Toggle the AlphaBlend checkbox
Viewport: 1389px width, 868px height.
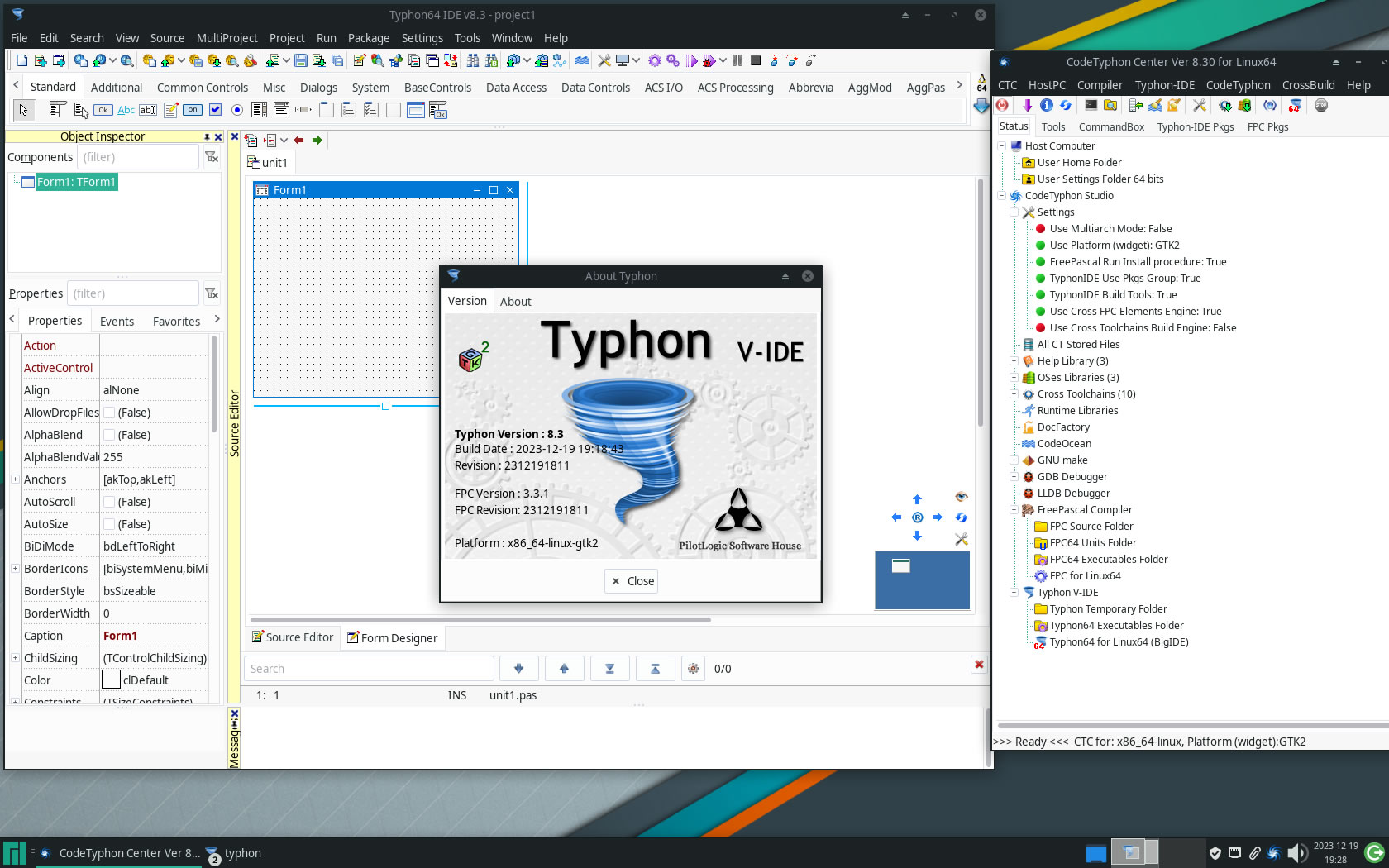point(109,435)
